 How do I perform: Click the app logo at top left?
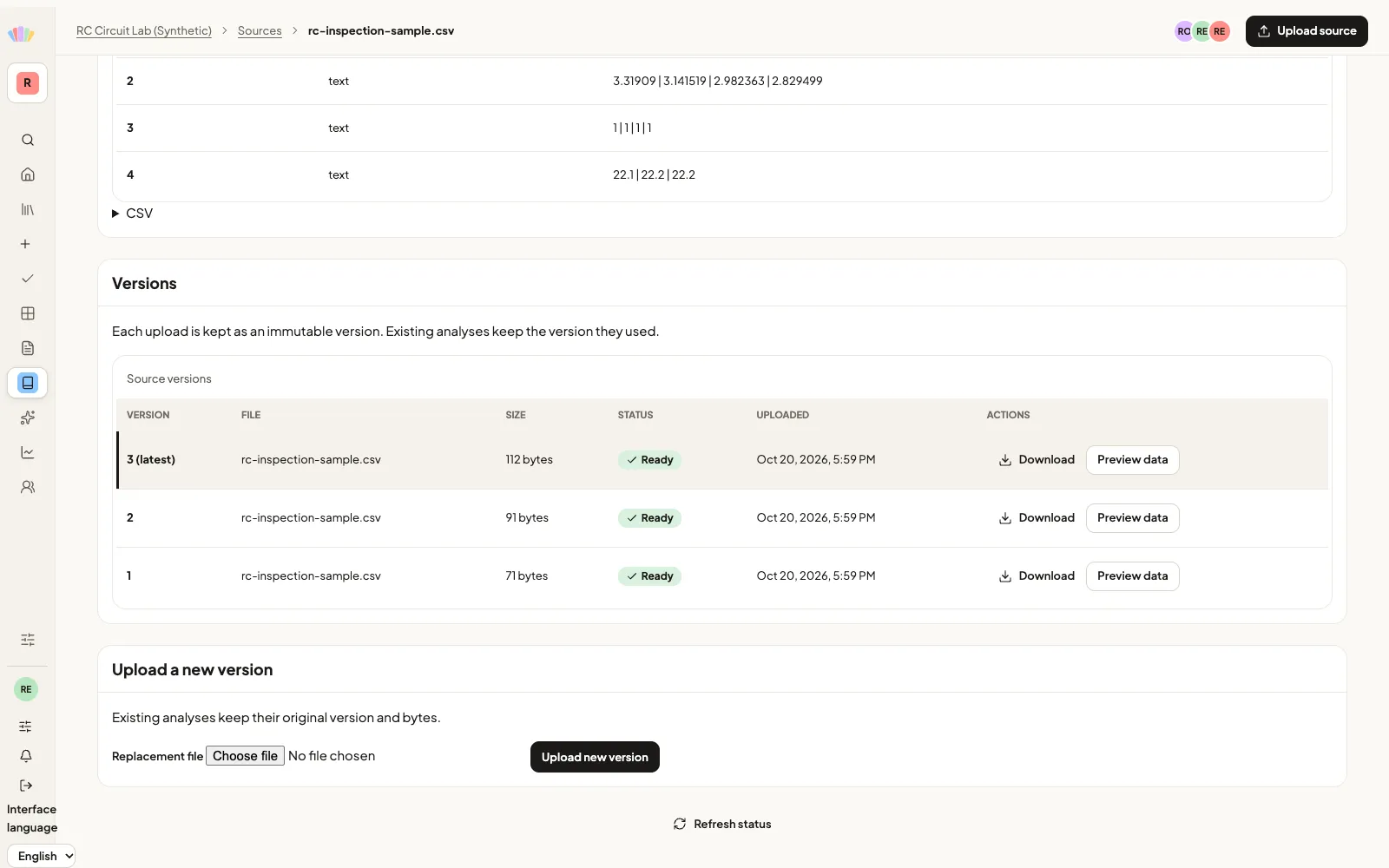pyautogui.click(x=21, y=34)
